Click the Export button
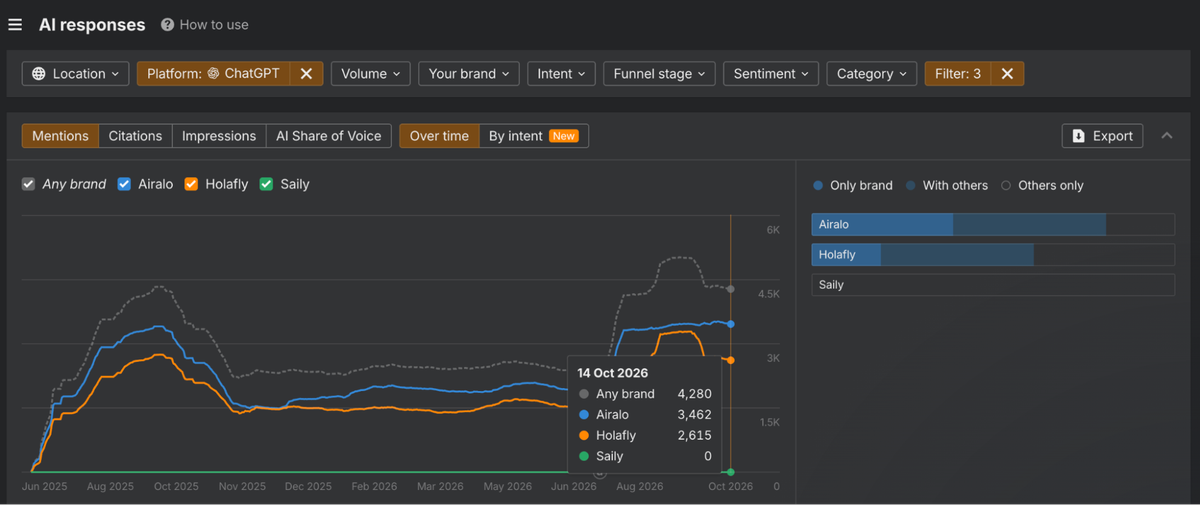This screenshot has width=1200, height=505. coord(1102,136)
